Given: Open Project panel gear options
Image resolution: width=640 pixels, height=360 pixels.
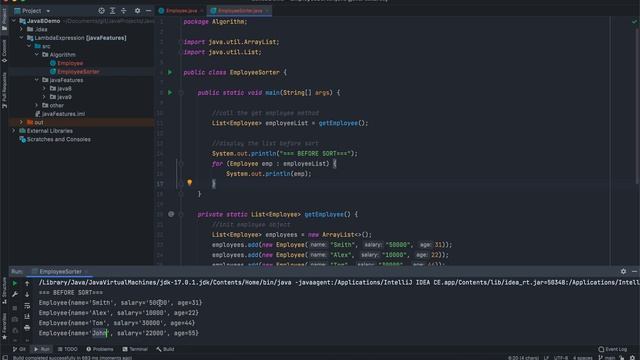Looking at the screenshot, I should pos(138,11).
